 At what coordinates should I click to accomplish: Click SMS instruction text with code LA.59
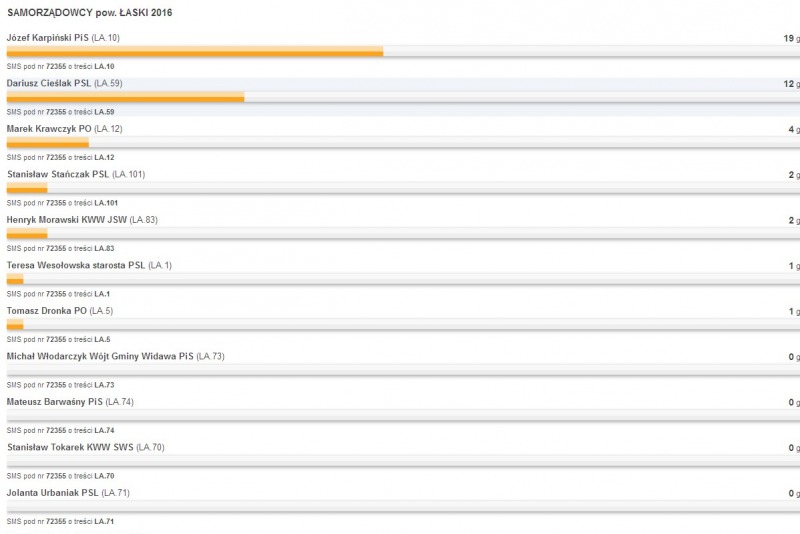point(60,112)
